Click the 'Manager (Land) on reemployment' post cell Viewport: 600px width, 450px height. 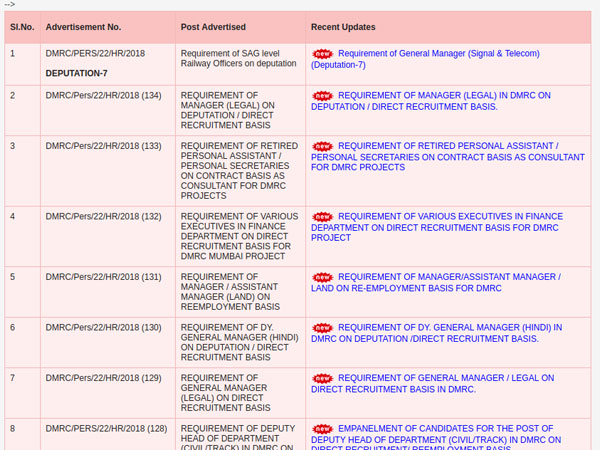[x=240, y=292]
